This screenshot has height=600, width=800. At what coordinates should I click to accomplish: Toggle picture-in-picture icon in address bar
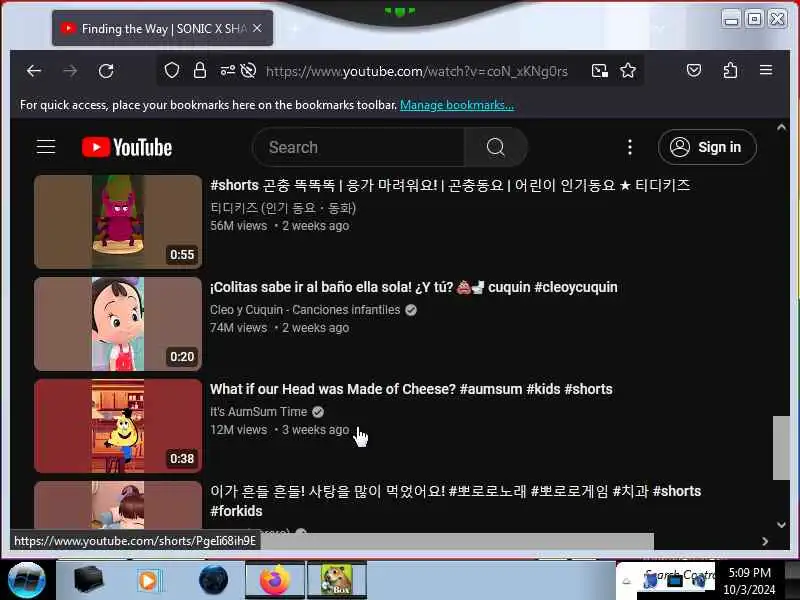pos(599,70)
